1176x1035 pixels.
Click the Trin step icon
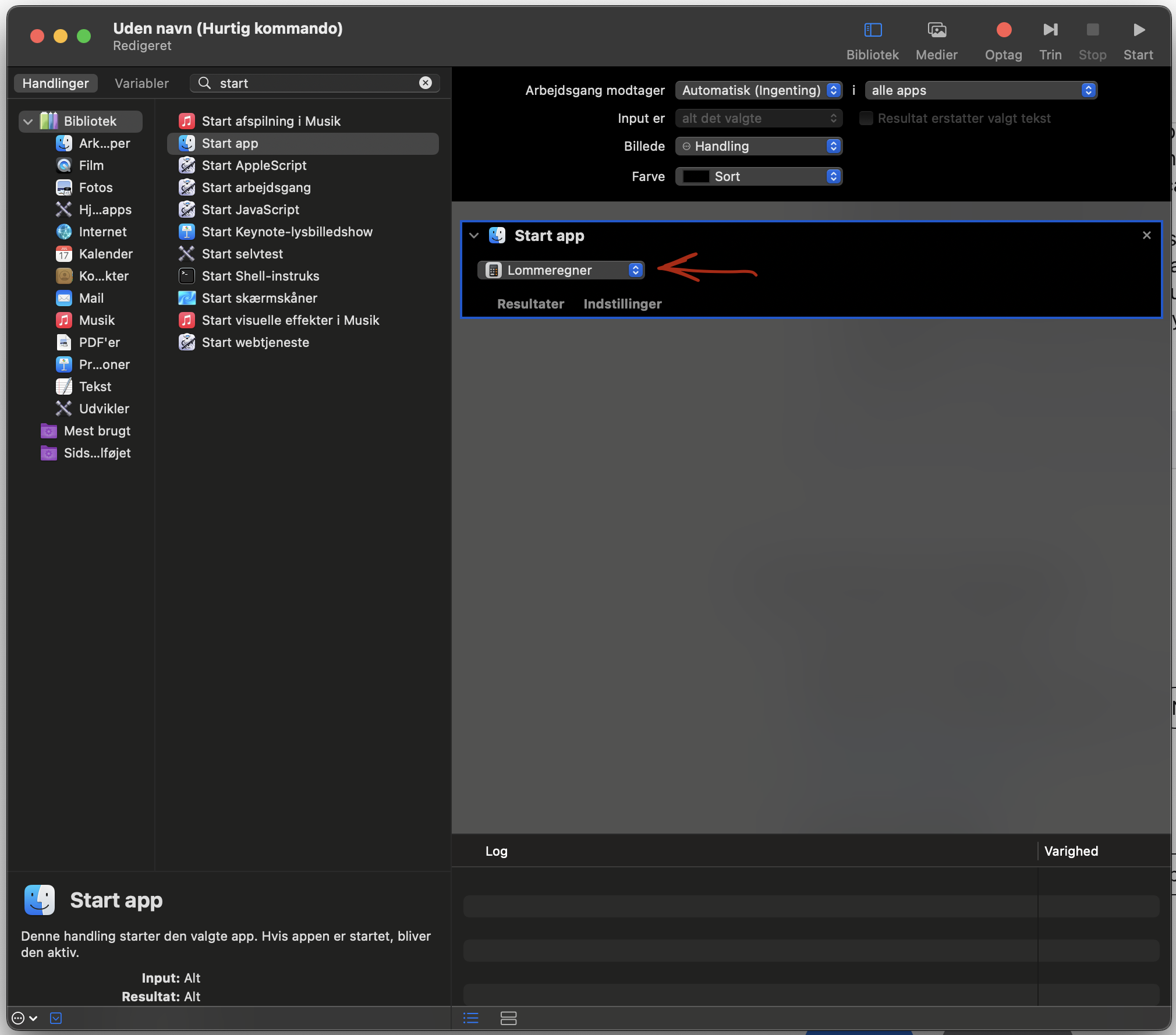1050,30
